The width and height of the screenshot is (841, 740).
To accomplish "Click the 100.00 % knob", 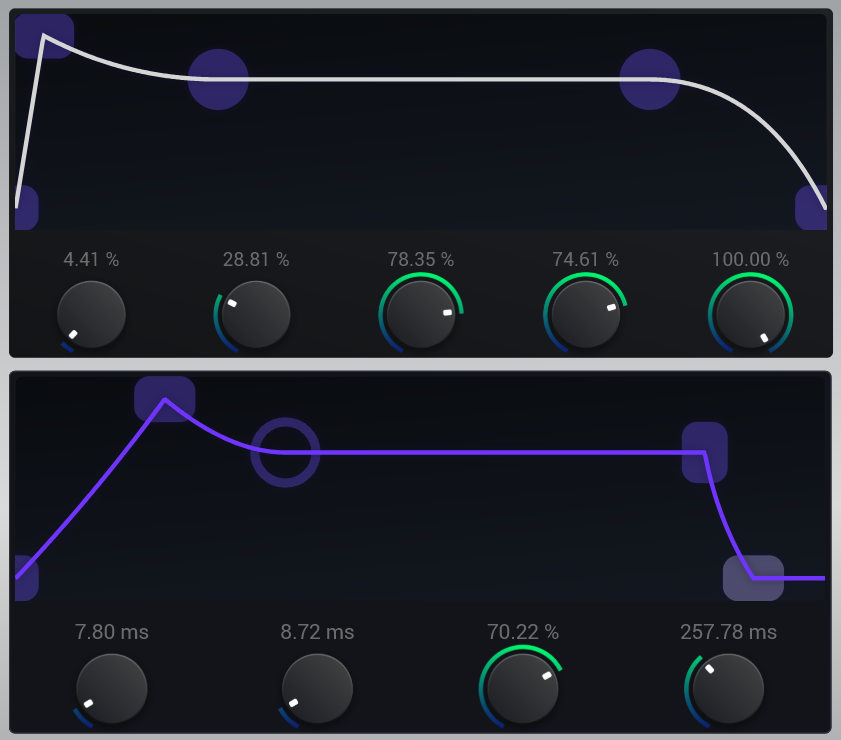I will pos(750,314).
